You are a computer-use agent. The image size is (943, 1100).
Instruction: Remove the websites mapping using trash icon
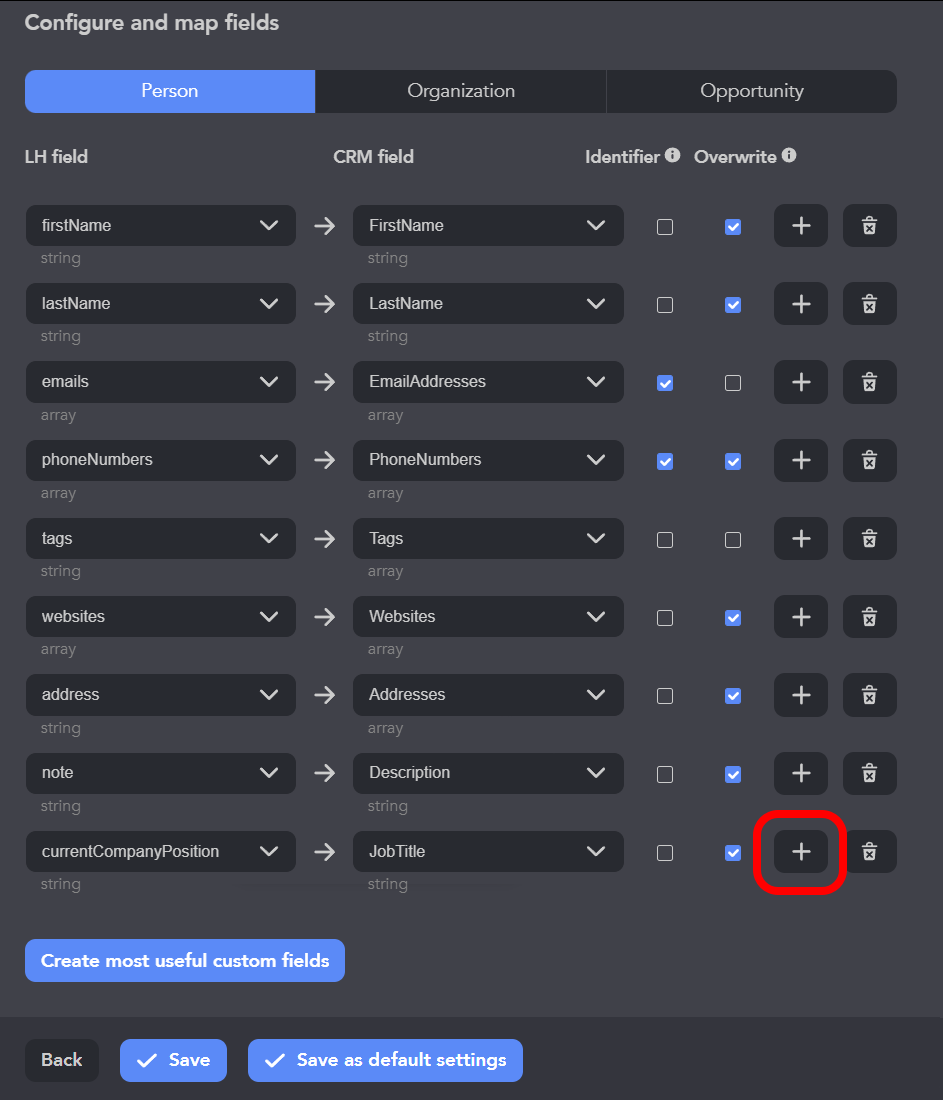coord(869,617)
